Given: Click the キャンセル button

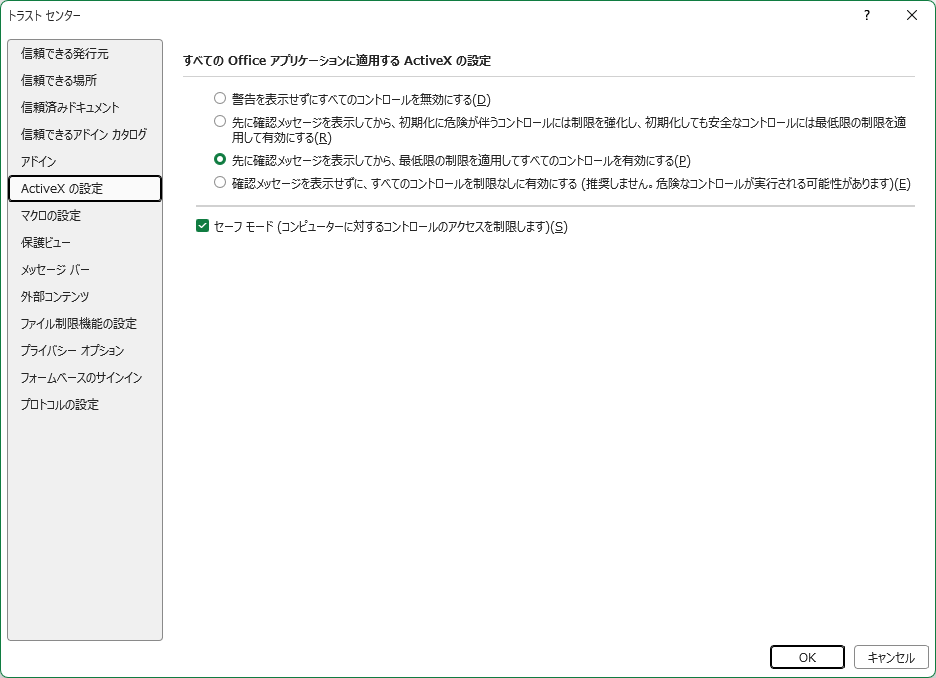Looking at the screenshot, I should coord(891,657).
